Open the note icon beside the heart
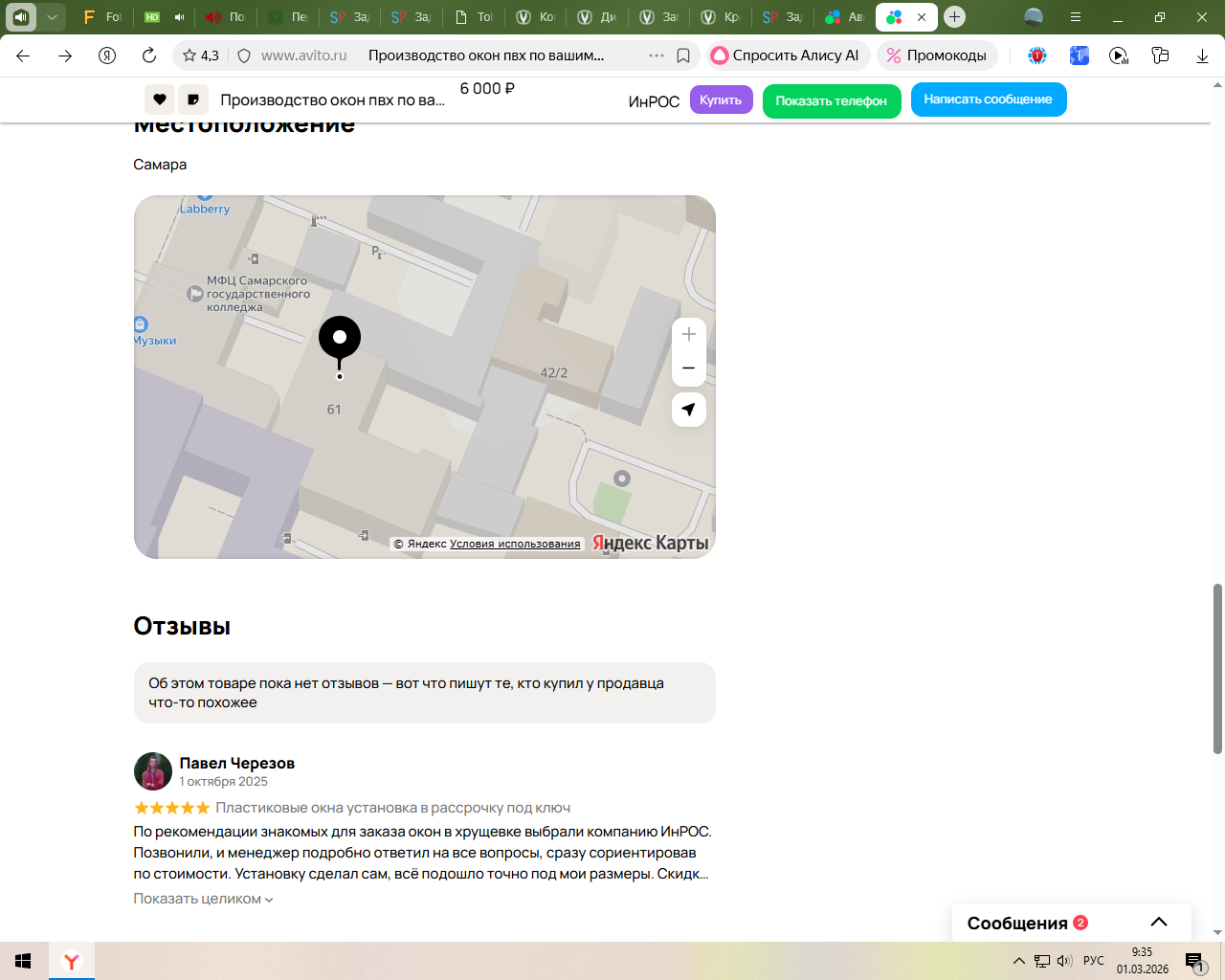This screenshot has height=980, width=1225. 193,100
